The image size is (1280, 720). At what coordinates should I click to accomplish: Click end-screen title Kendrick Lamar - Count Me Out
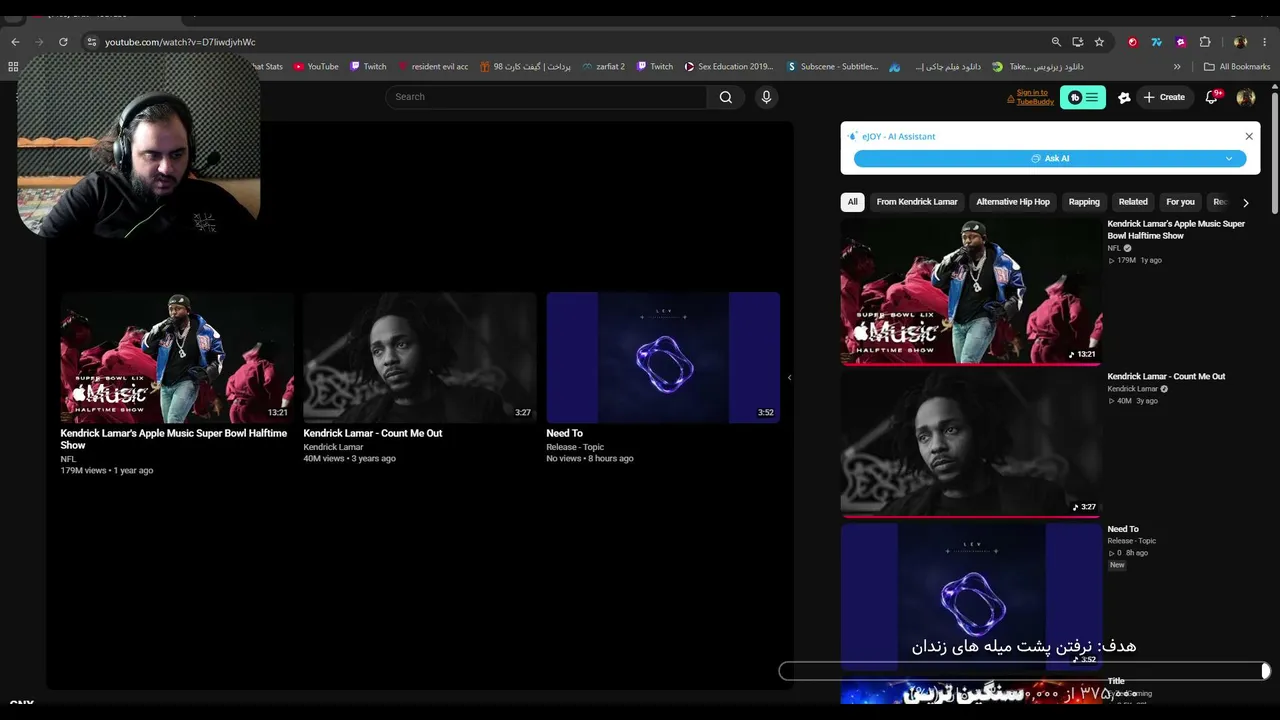coord(373,433)
